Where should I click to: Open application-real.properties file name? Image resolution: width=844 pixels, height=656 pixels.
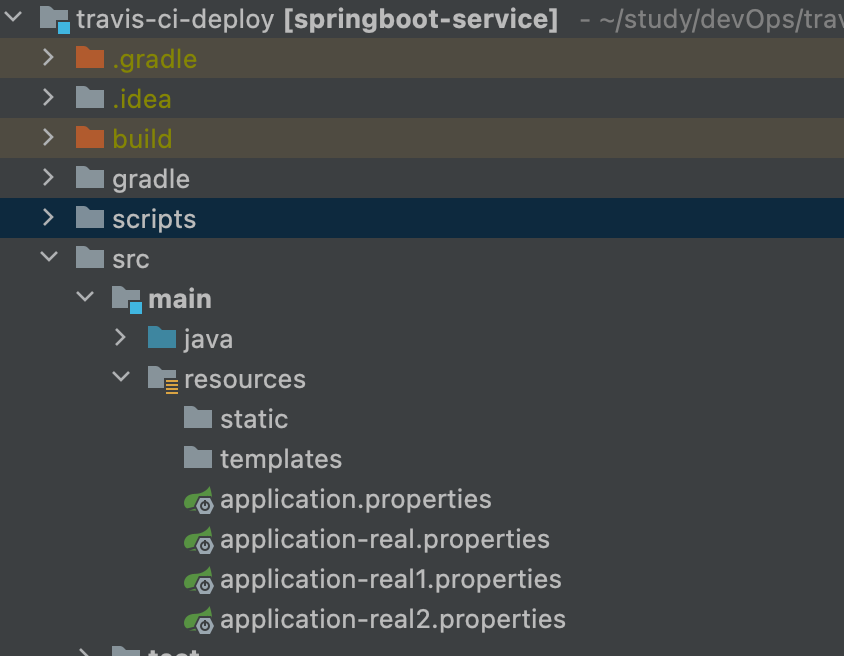tap(385, 540)
